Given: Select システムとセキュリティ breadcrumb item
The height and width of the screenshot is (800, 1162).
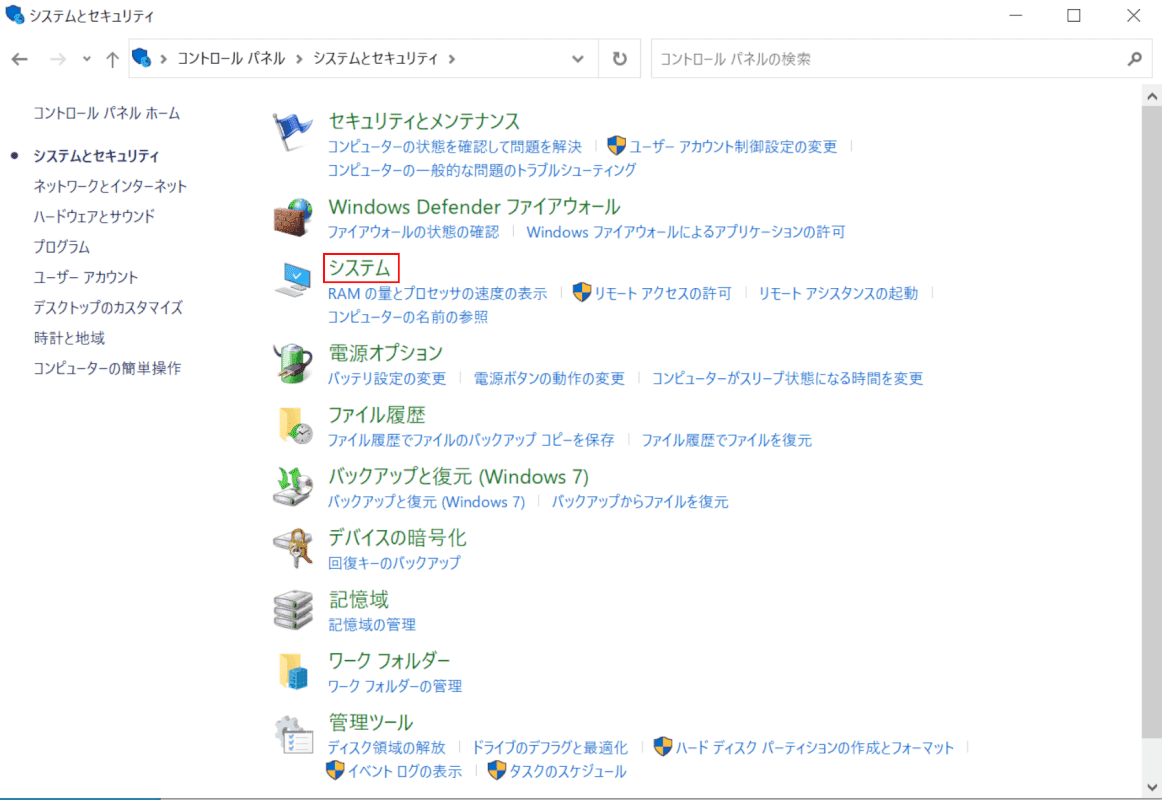Looking at the screenshot, I should click(376, 59).
